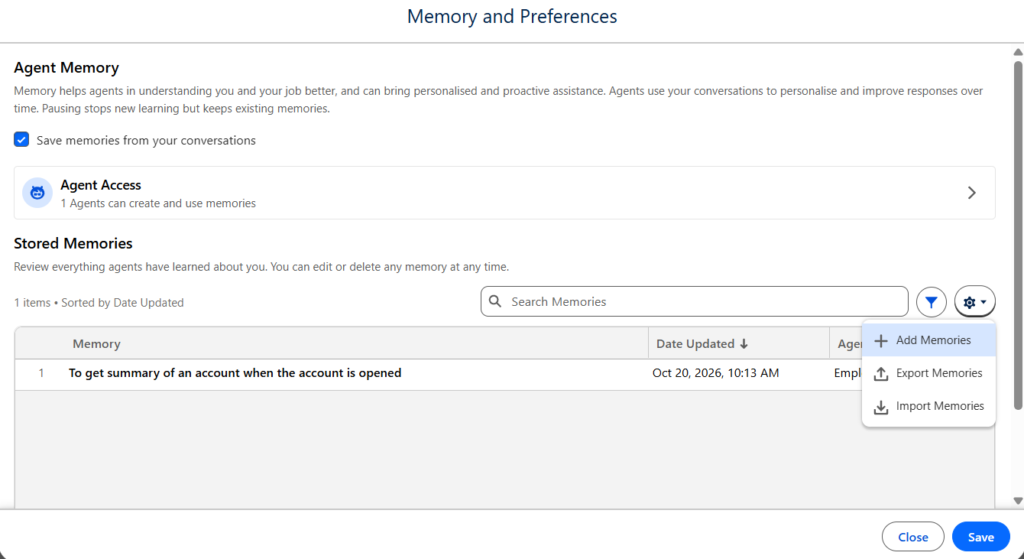Click the Close button

tap(913, 537)
